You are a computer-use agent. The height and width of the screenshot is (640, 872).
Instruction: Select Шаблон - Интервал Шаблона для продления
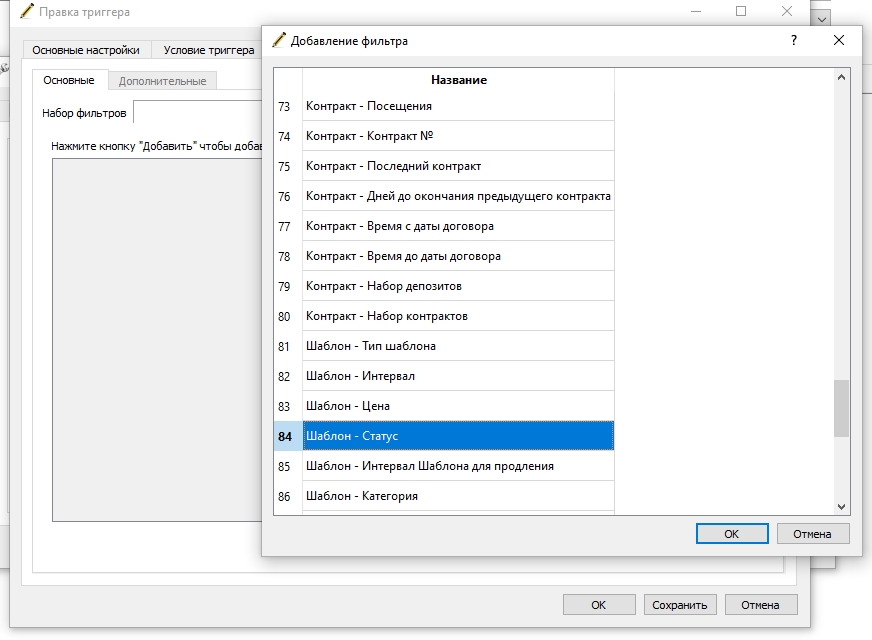pyautogui.click(x=459, y=466)
